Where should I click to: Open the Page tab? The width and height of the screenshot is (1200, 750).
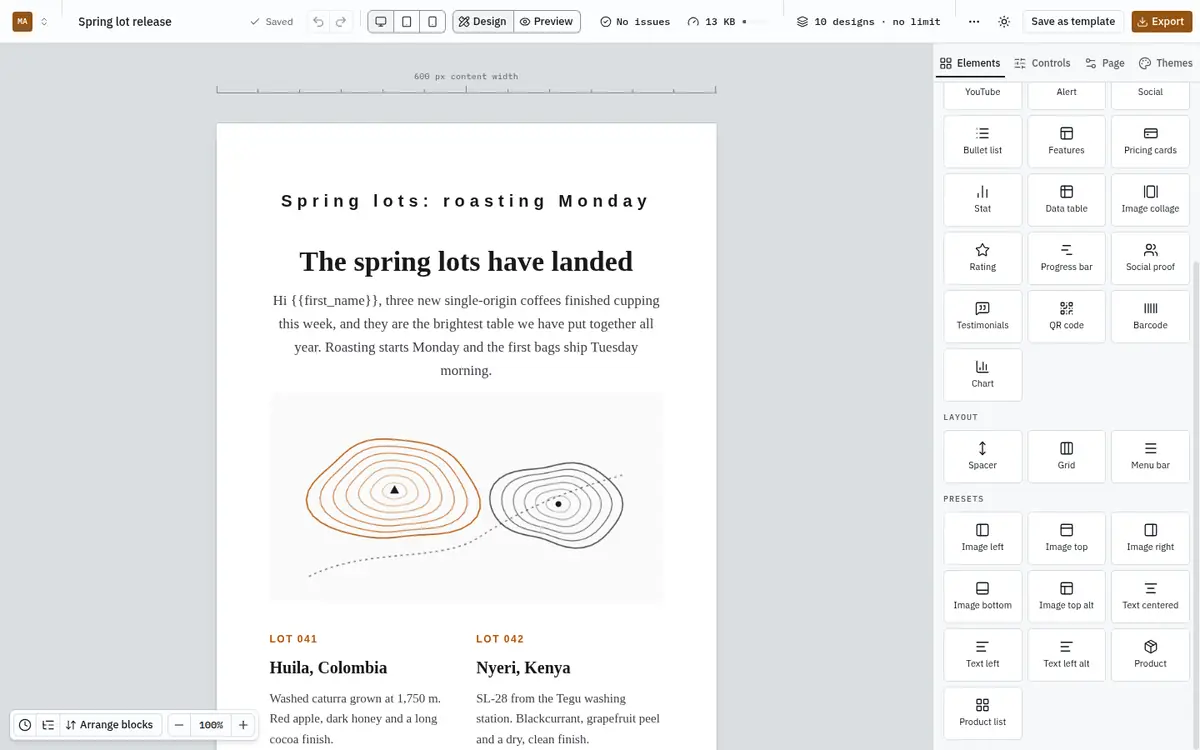pos(1105,63)
